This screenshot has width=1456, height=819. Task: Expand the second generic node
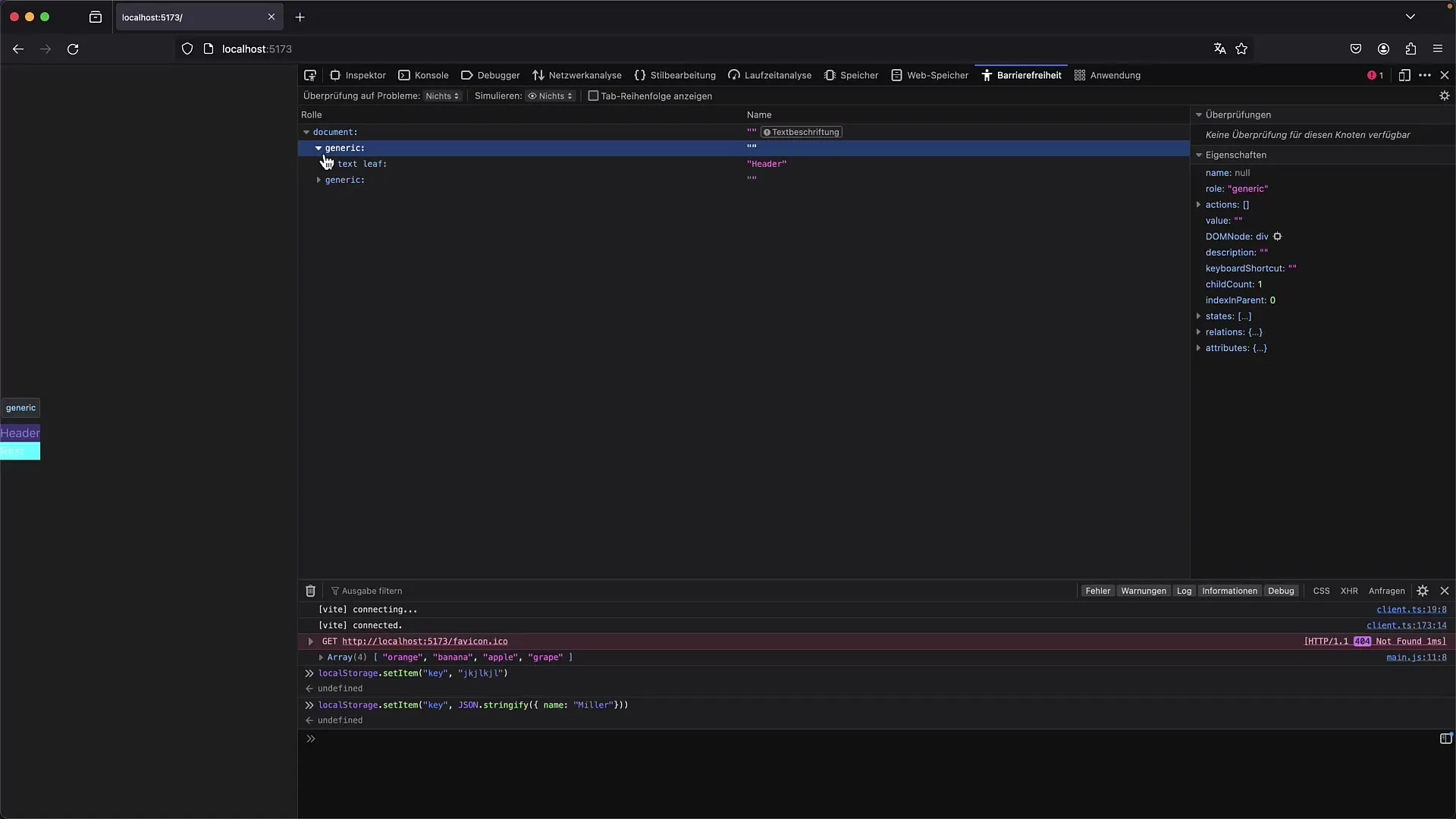(318, 180)
